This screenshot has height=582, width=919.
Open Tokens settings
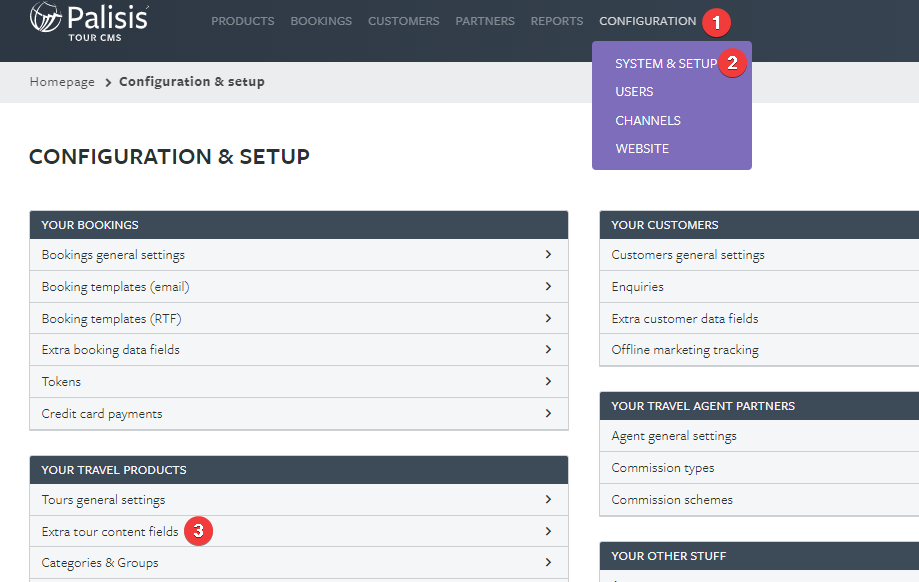tap(299, 382)
